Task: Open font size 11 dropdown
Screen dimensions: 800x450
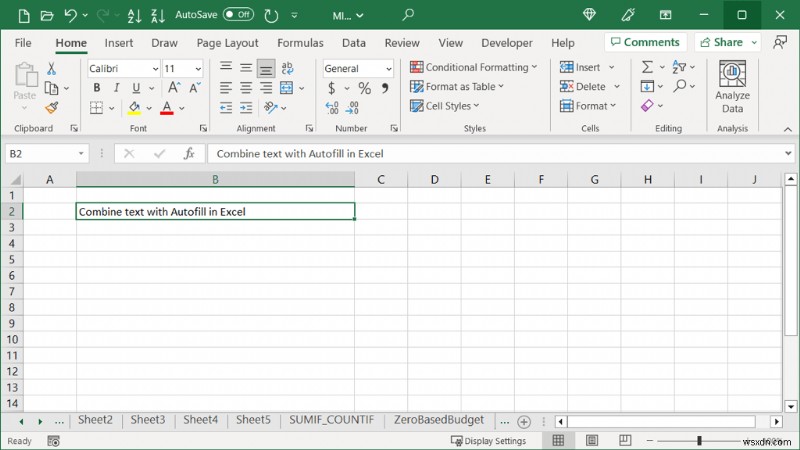Action: (198, 68)
